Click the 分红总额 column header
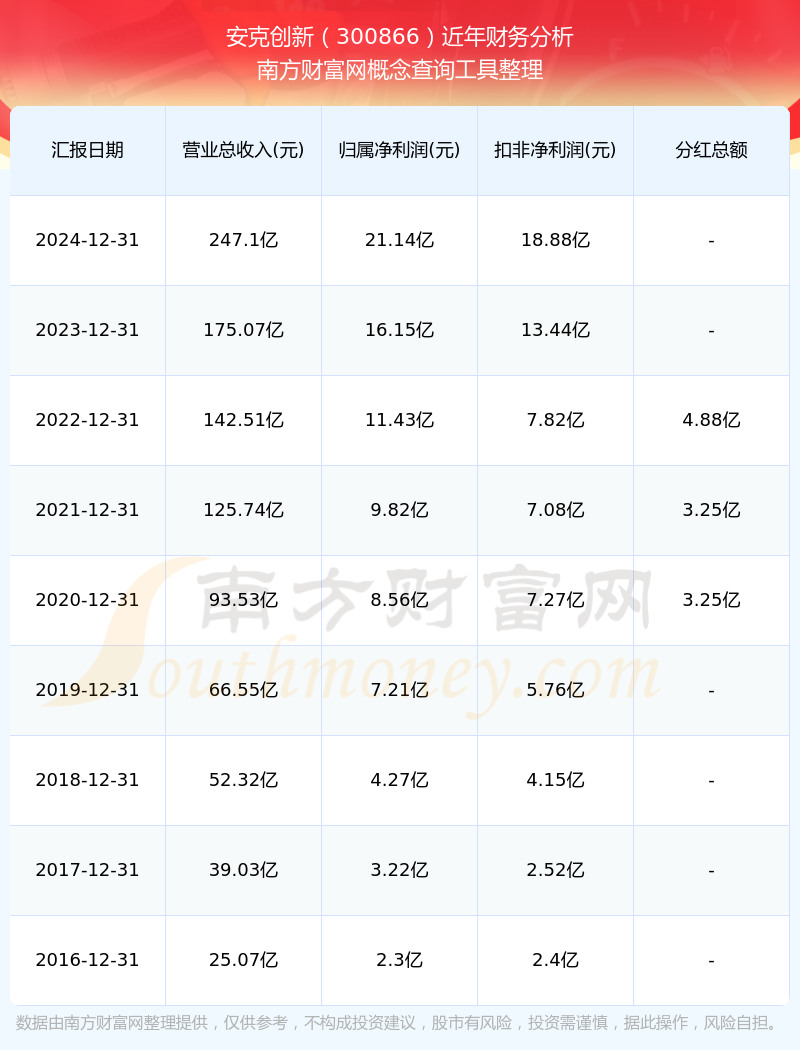The height and width of the screenshot is (1050, 800). [711, 150]
